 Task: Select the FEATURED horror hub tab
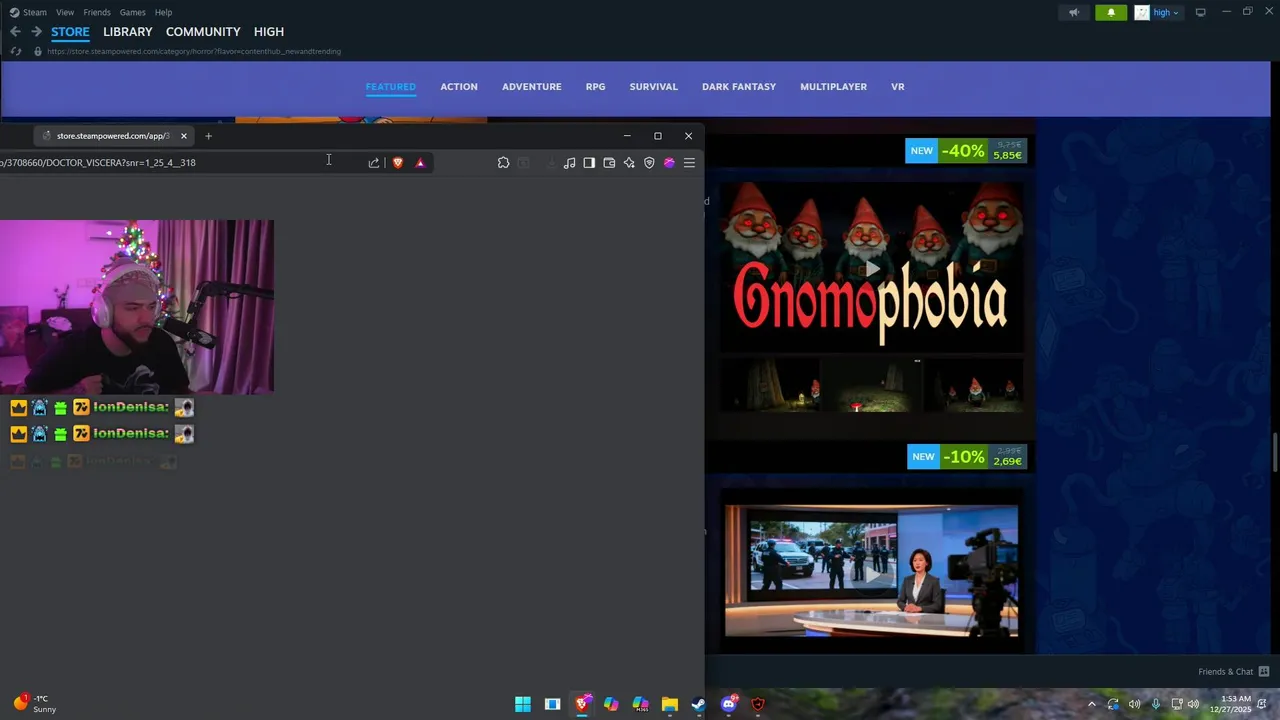pyautogui.click(x=391, y=87)
